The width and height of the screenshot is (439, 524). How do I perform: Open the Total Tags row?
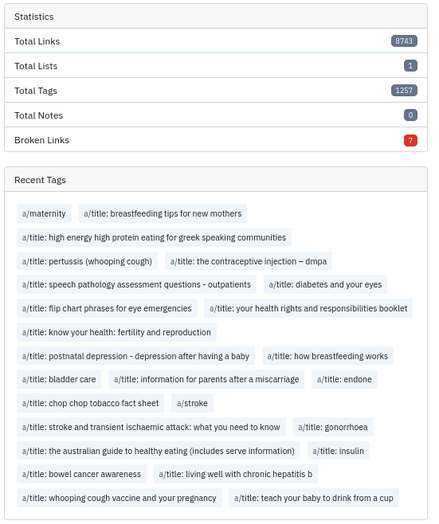coord(216,91)
